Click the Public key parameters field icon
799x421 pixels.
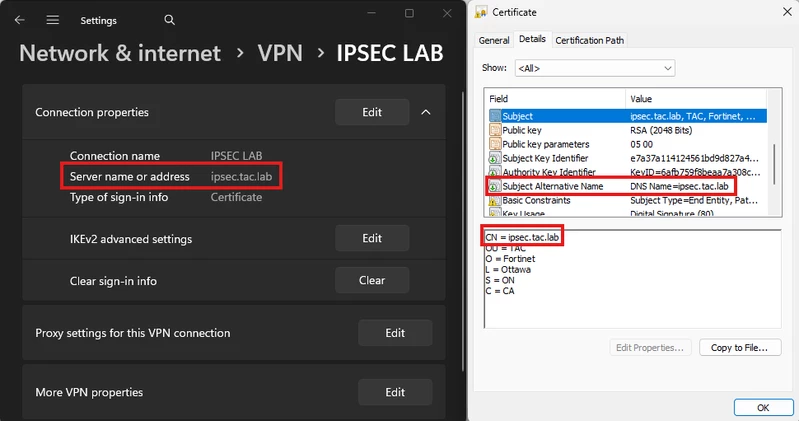click(x=494, y=144)
